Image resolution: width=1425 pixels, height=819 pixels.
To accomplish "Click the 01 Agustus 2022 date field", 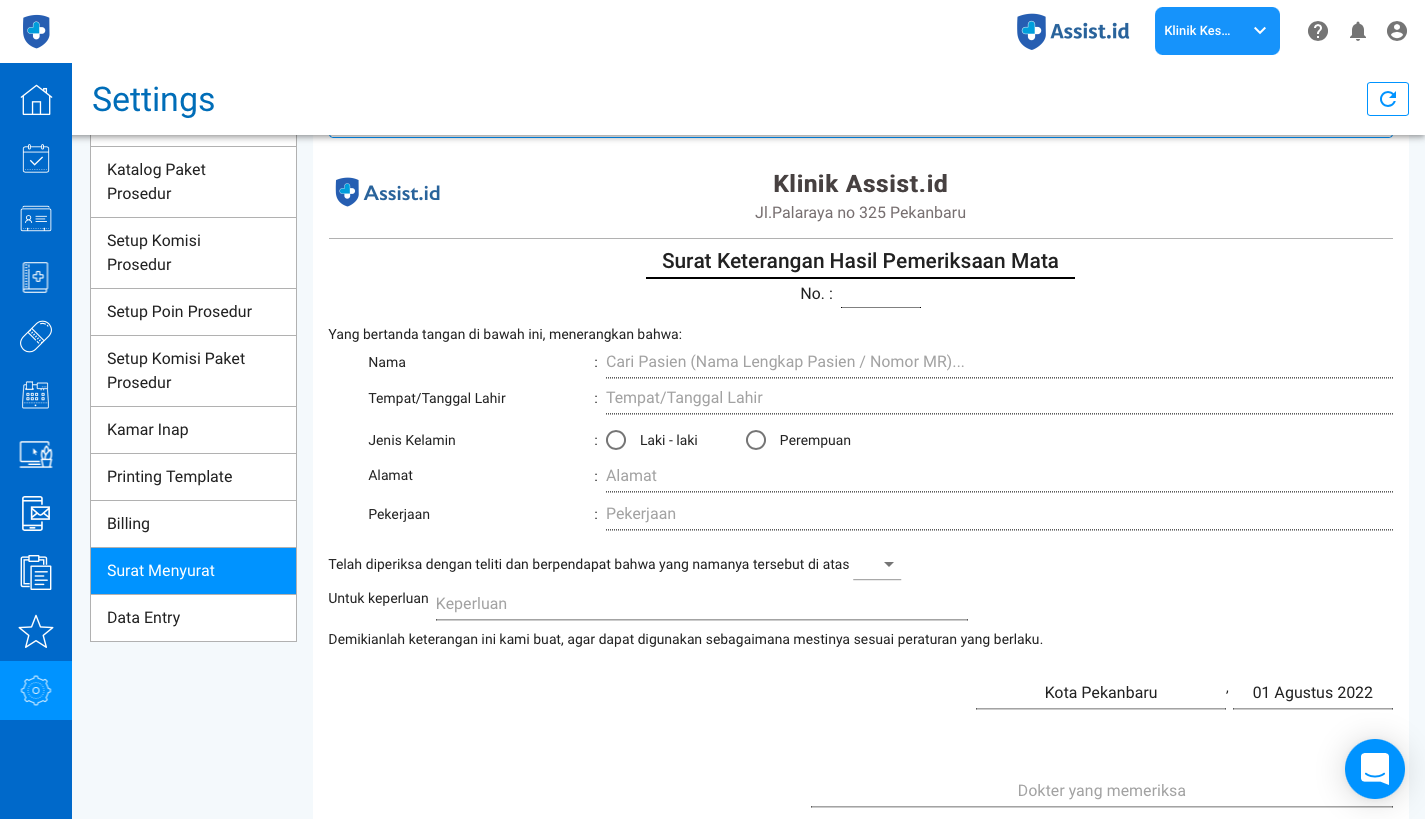I will click(1313, 693).
